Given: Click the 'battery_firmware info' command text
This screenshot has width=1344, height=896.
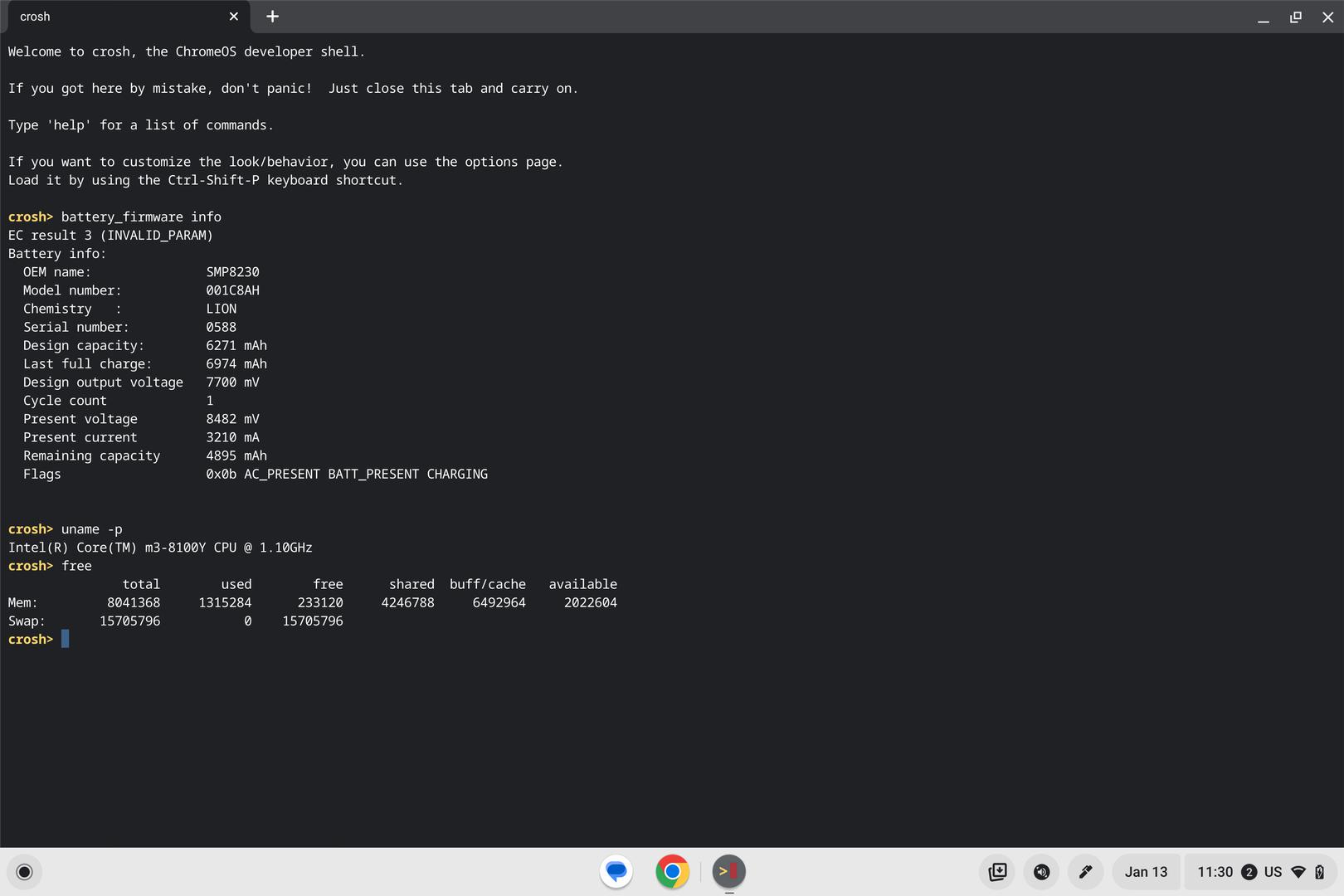Looking at the screenshot, I should [141, 217].
